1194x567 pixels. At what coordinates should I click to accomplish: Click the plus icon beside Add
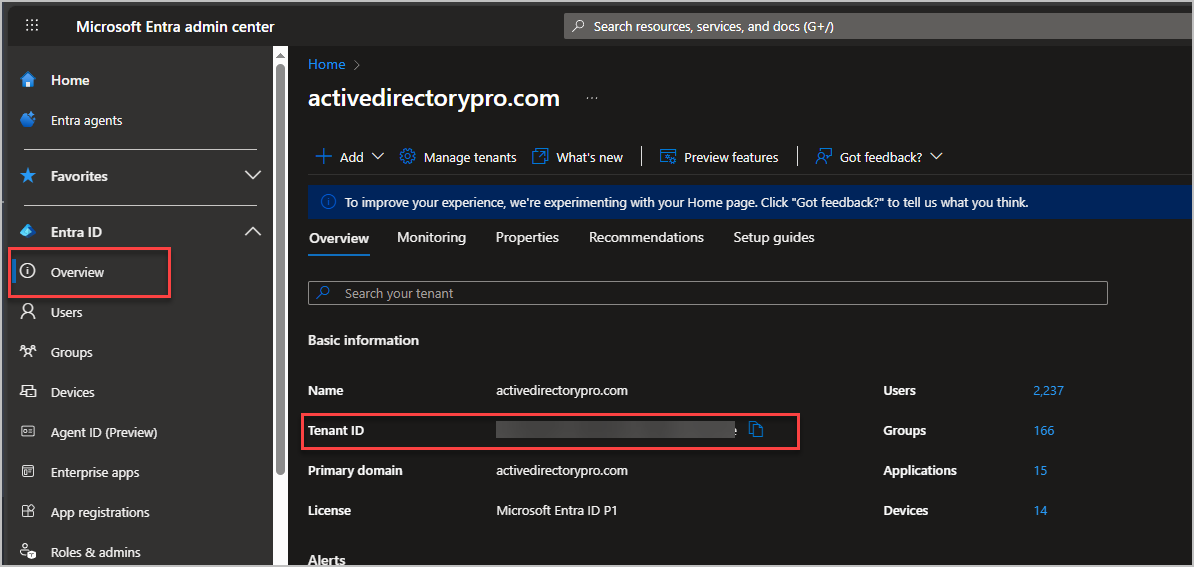[x=324, y=157]
